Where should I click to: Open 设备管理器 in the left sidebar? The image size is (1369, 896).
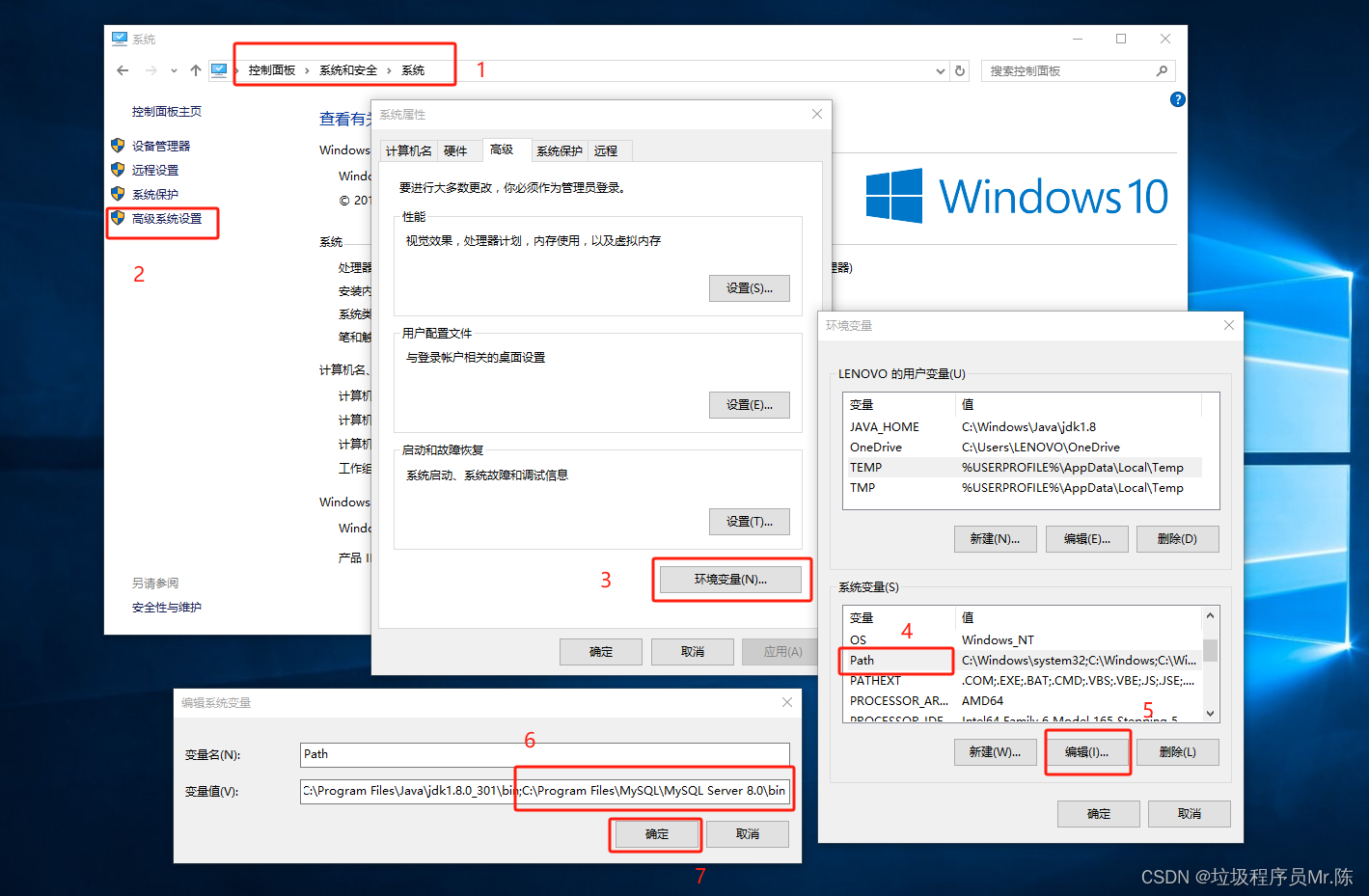point(161,147)
